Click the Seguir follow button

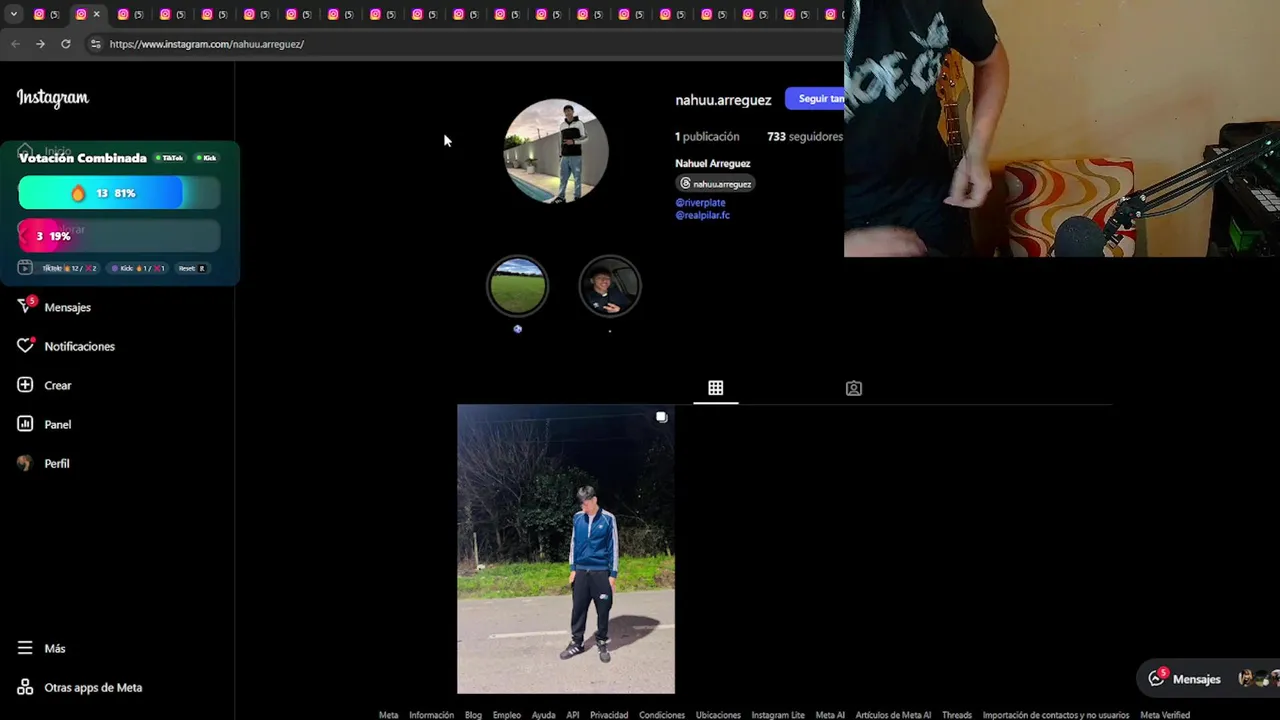pyautogui.click(x=815, y=98)
